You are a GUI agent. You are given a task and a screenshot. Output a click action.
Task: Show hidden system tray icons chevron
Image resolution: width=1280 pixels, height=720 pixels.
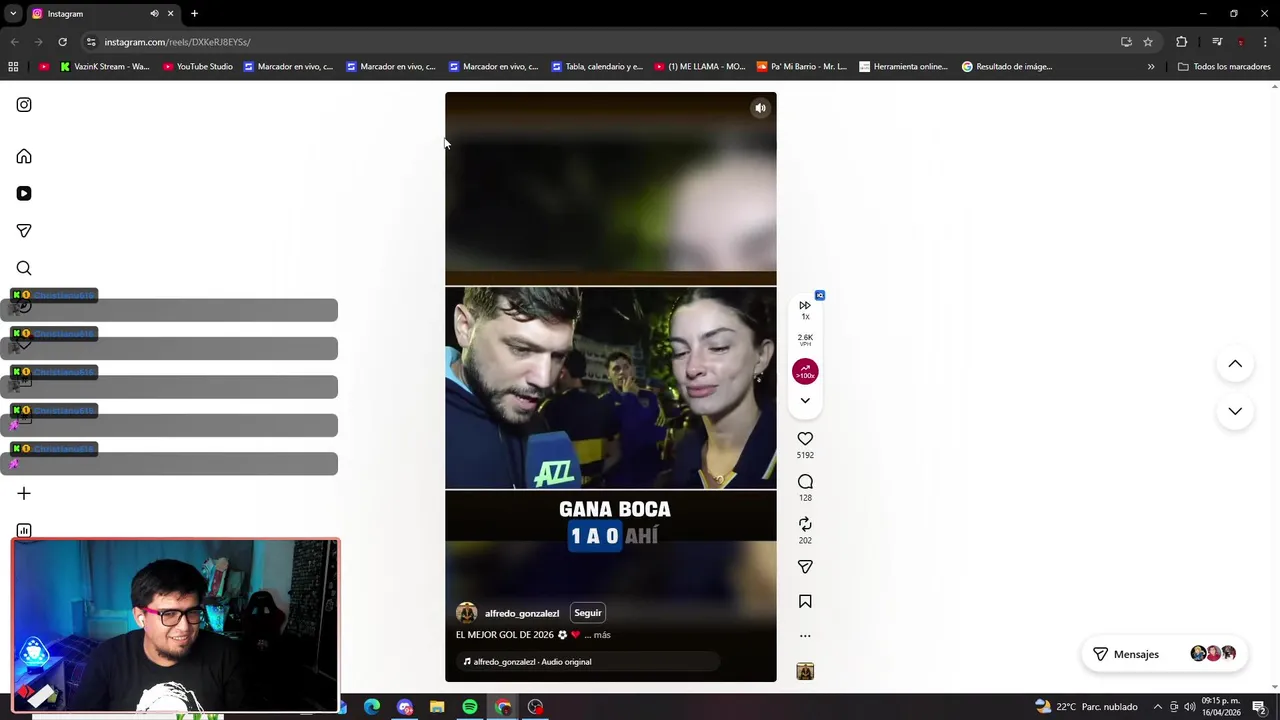pyautogui.click(x=1158, y=707)
